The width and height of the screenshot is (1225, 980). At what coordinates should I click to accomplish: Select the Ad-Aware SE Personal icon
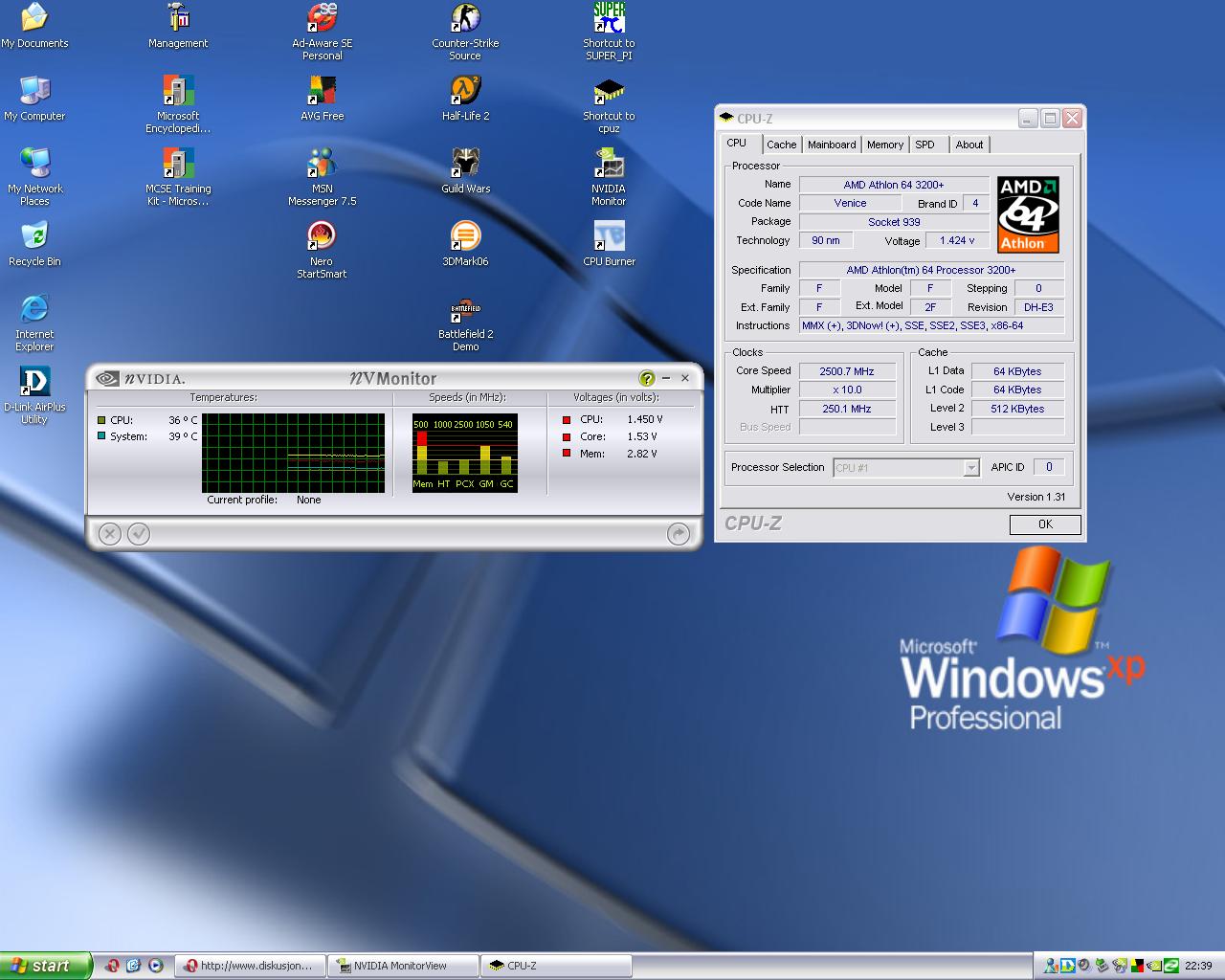click(x=322, y=31)
